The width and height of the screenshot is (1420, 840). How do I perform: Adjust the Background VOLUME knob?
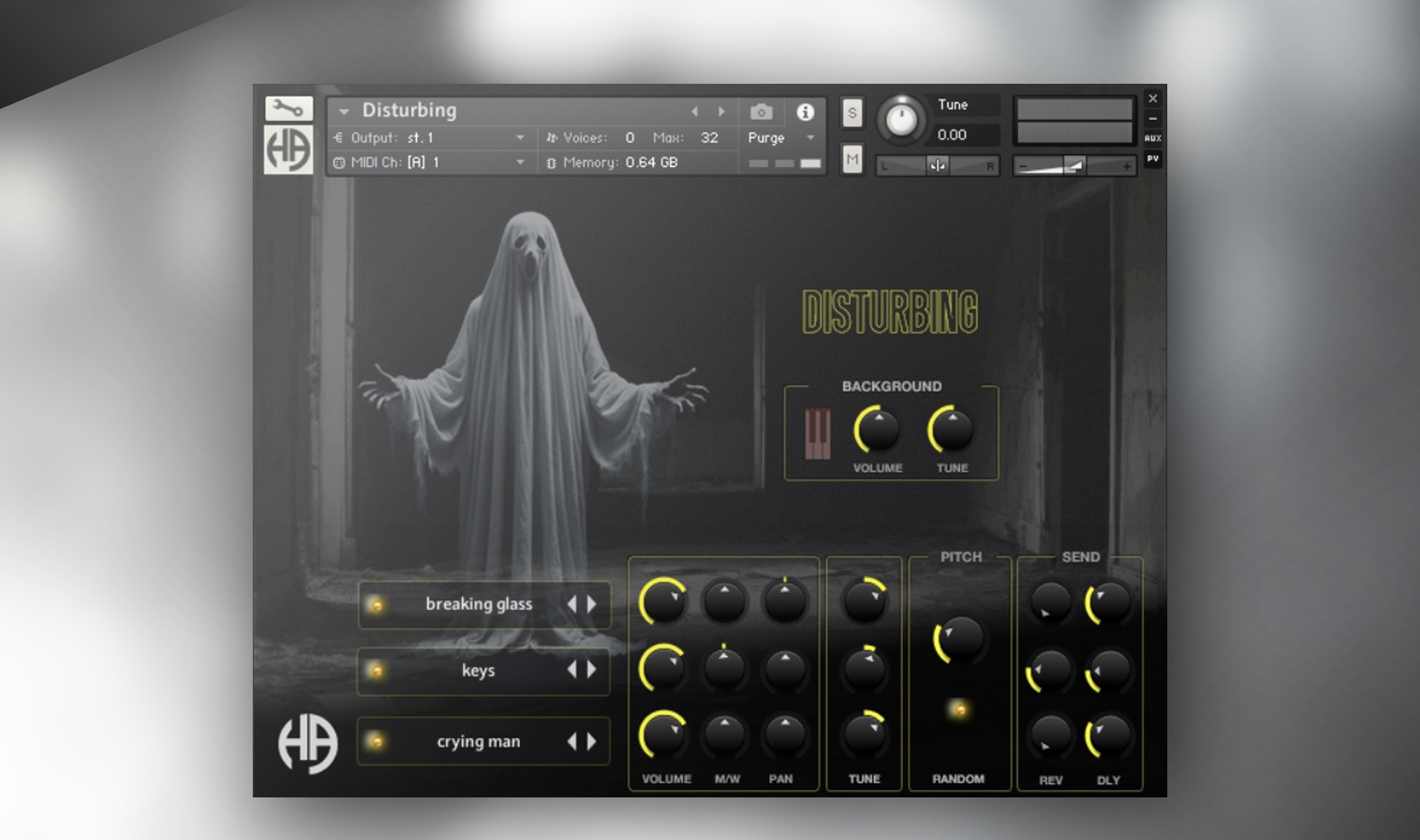[x=878, y=430]
